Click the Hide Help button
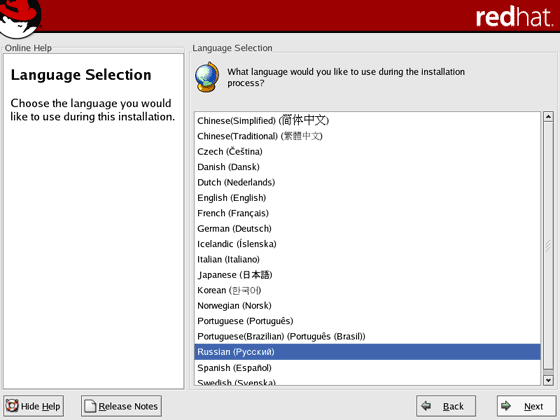The width and height of the screenshot is (560, 420). pos(34,406)
